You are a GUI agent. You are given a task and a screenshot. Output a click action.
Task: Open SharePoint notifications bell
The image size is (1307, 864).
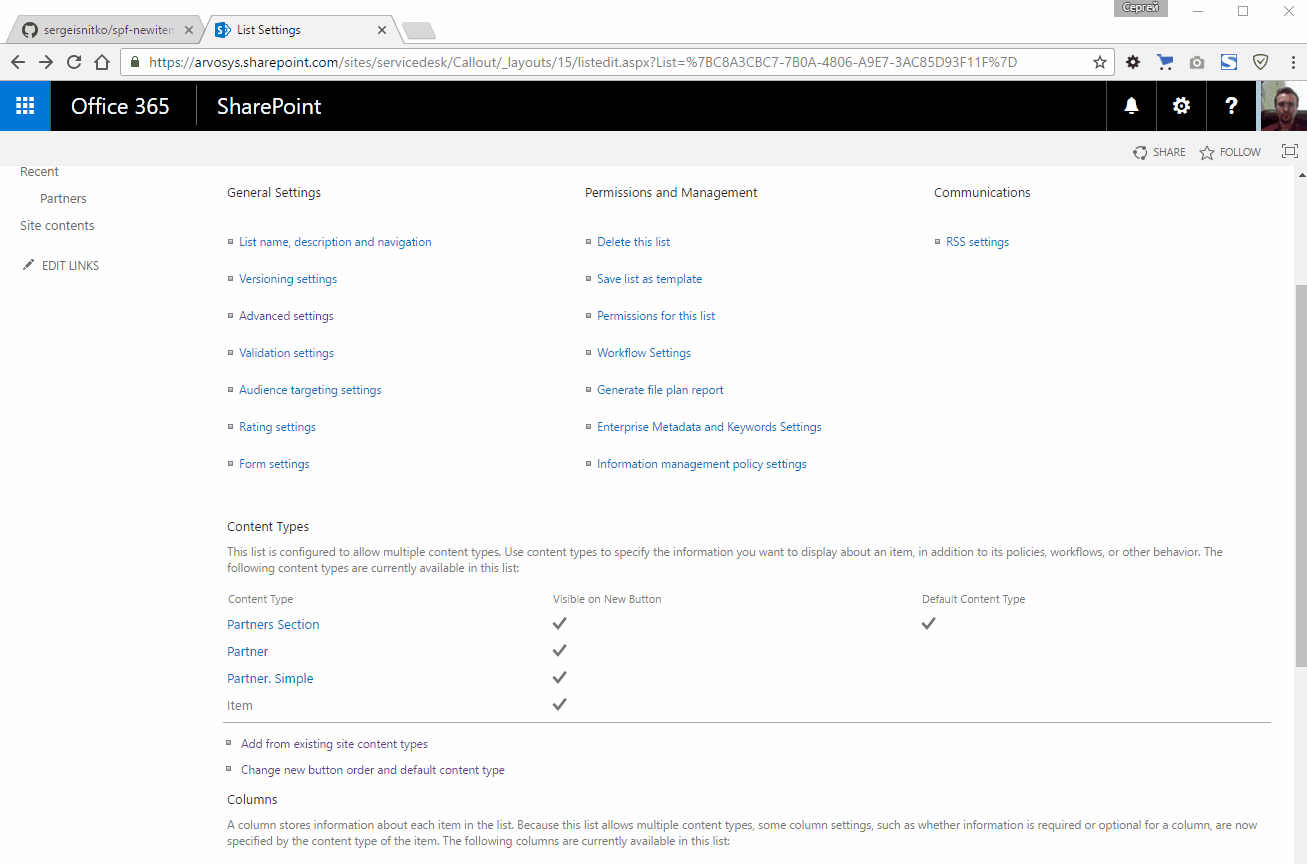tap(1130, 105)
